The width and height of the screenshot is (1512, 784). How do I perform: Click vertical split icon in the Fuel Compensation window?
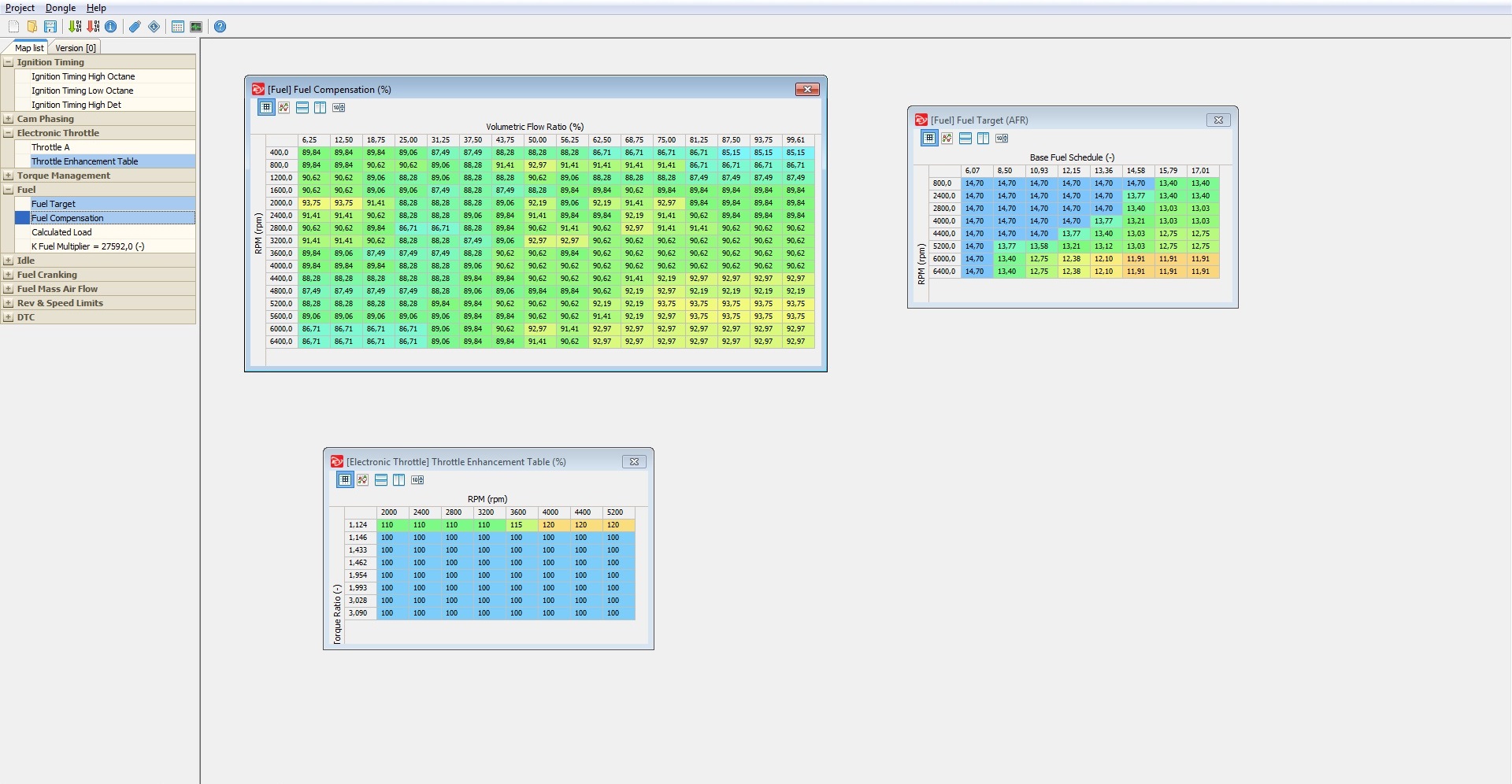[321, 107]
